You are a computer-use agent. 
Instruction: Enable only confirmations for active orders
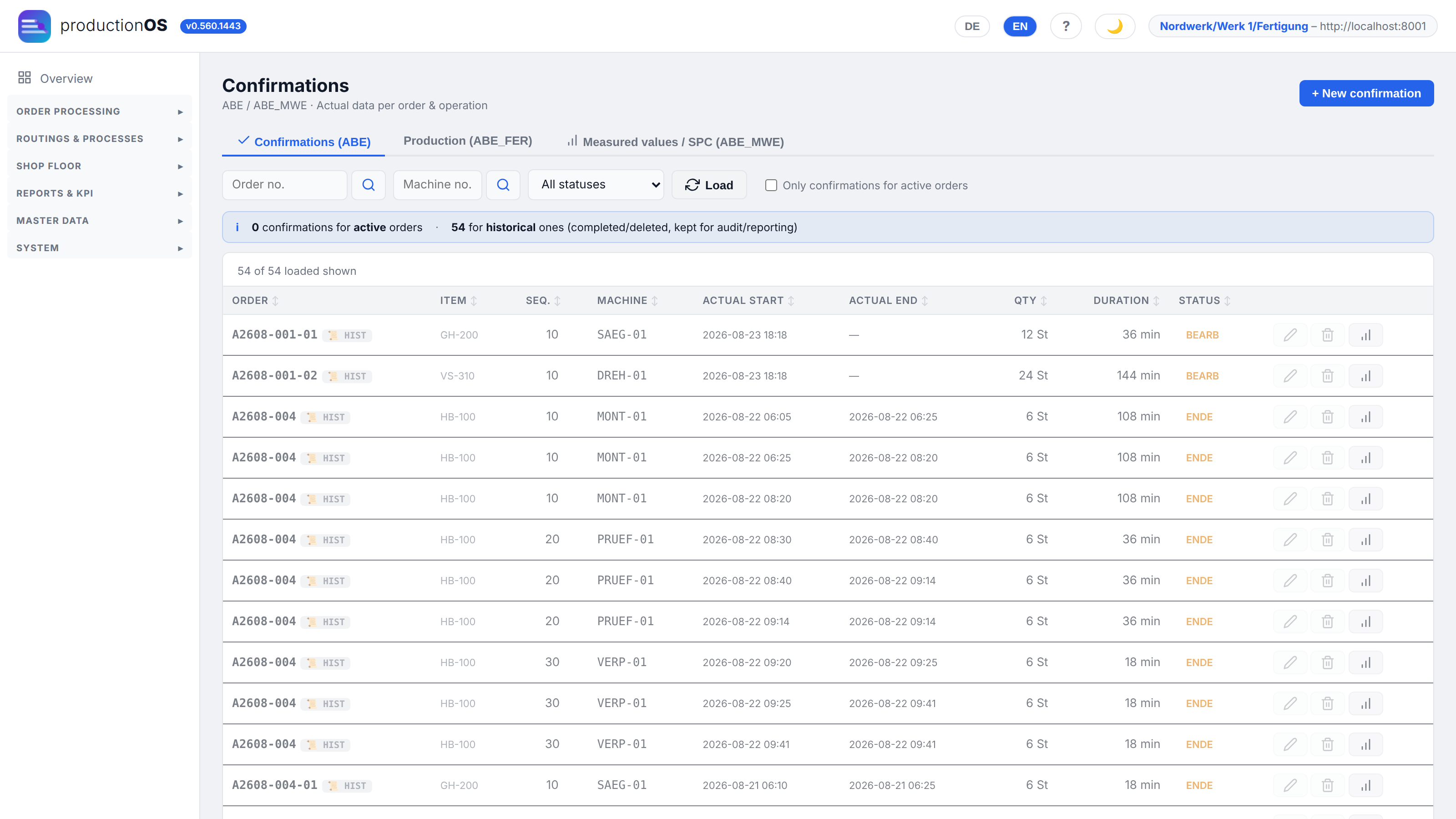(771, 185)
